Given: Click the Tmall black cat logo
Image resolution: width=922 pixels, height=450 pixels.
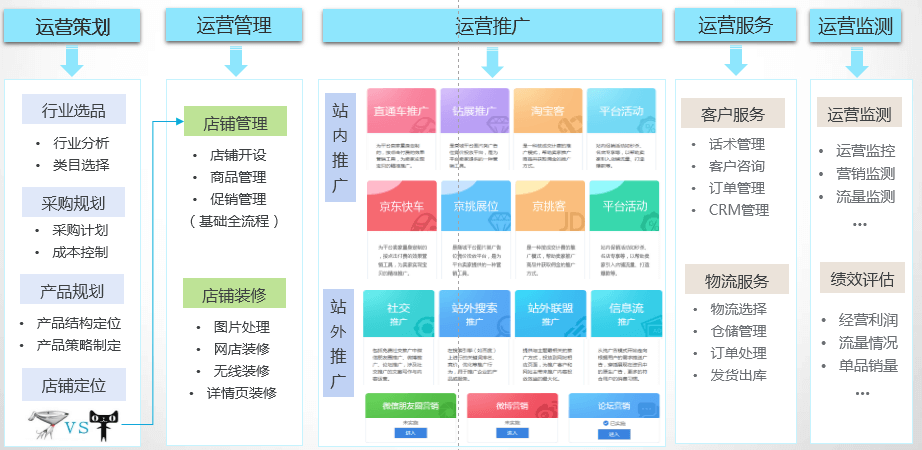Looking at the screenshot, I should (103, 425).
